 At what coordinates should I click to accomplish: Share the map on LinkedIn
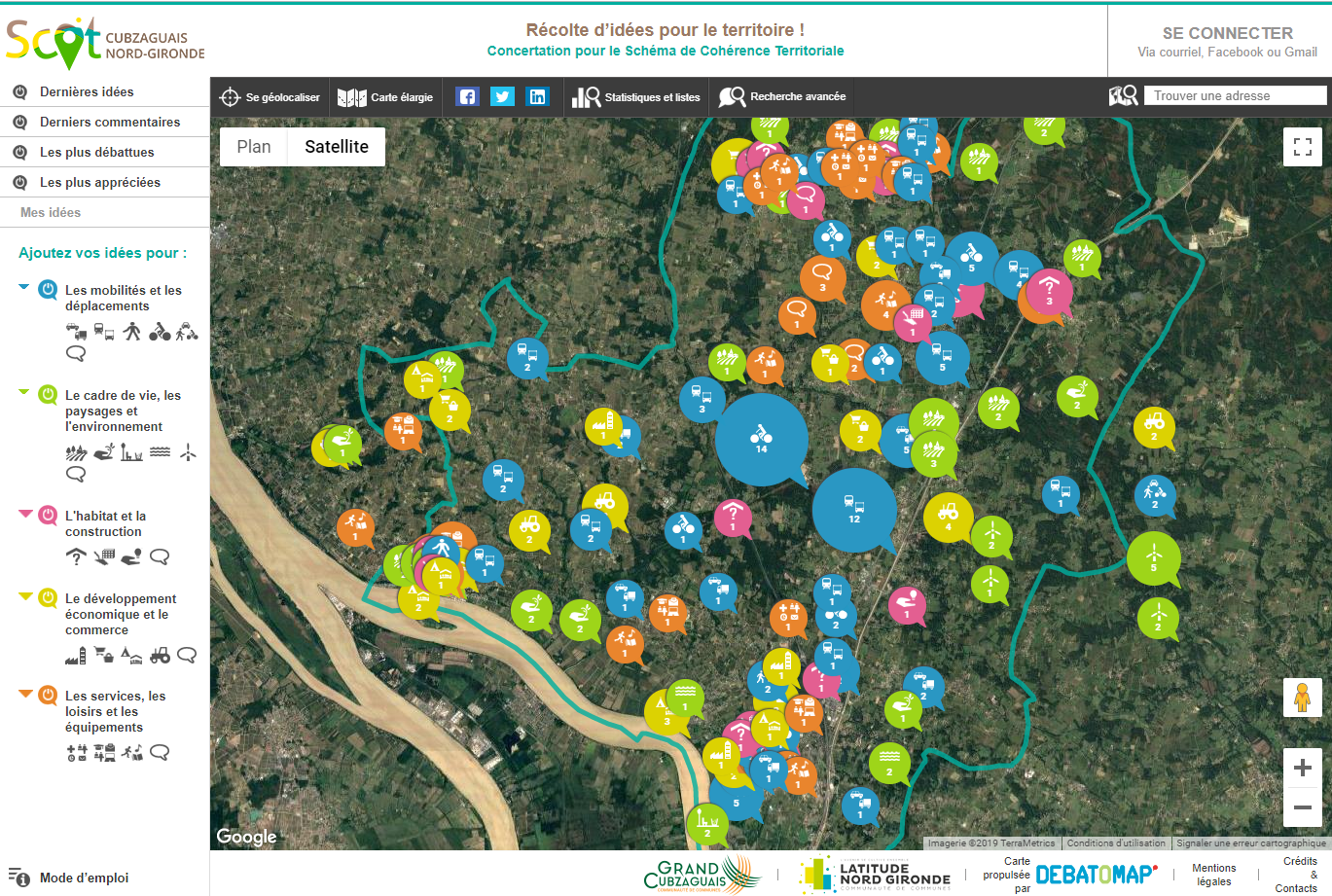[537, 96]
